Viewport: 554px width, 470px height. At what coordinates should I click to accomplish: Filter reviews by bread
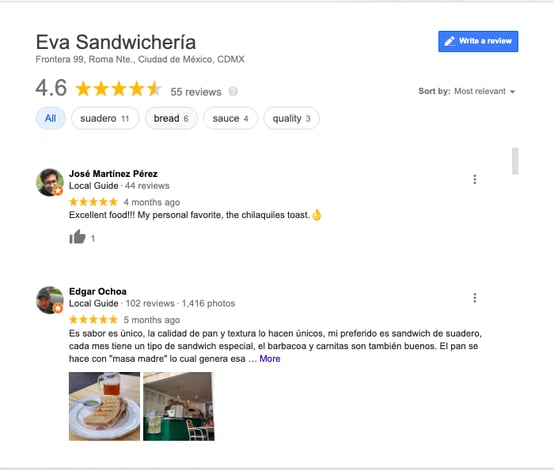coord(171,118)
